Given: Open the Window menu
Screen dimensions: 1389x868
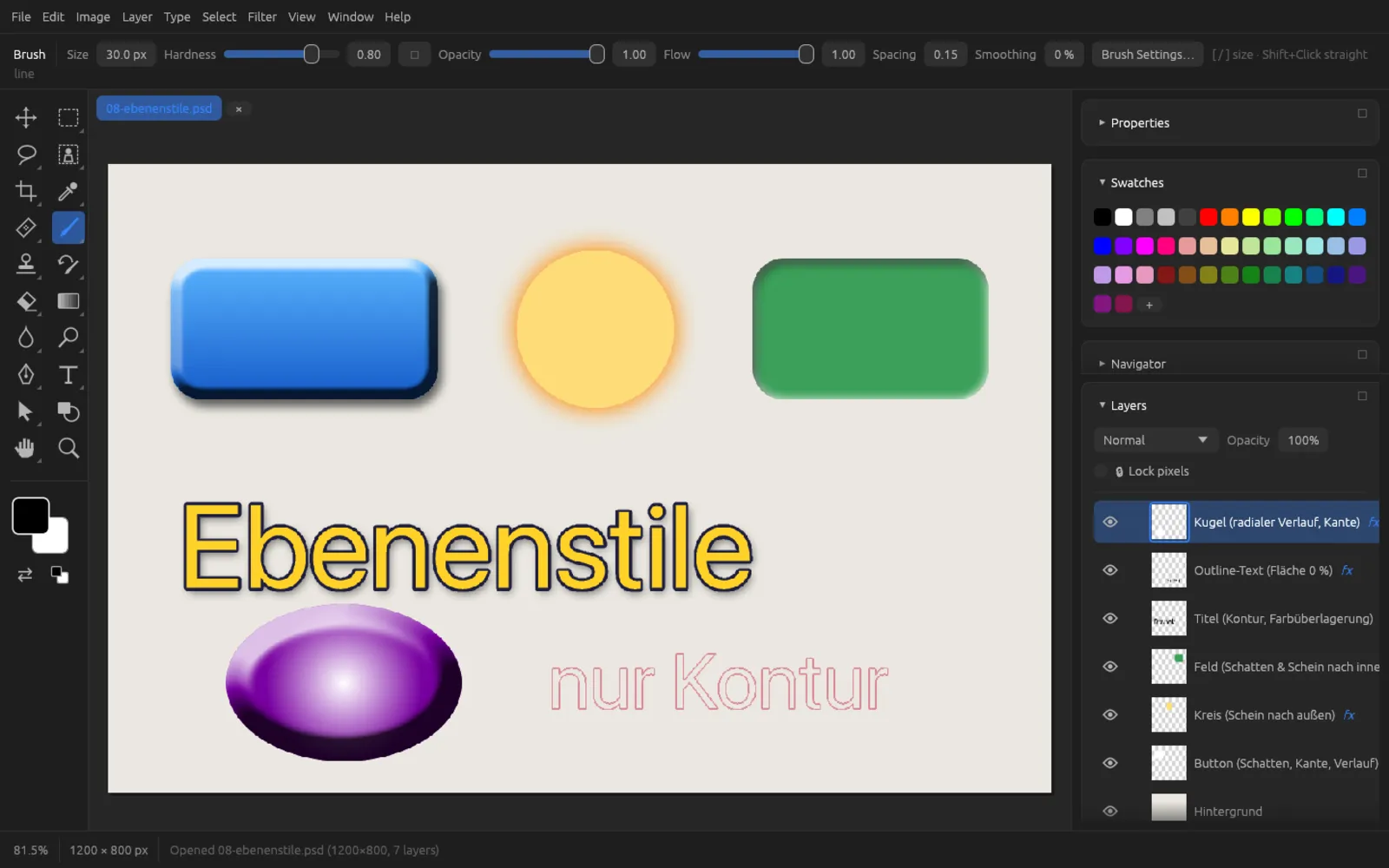Looking at the screenshot, I should point(350,16).
